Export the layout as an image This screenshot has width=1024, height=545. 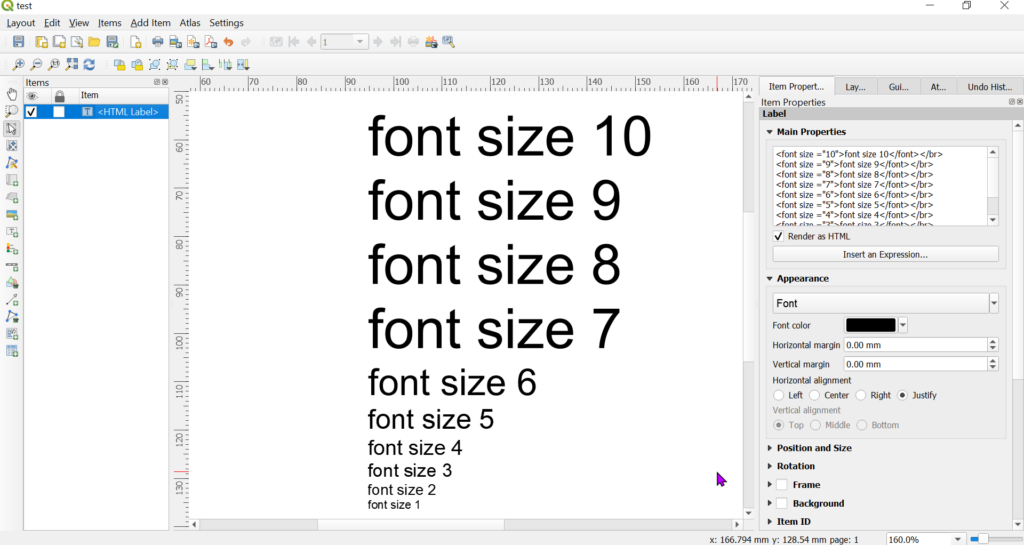pos(175,42)
